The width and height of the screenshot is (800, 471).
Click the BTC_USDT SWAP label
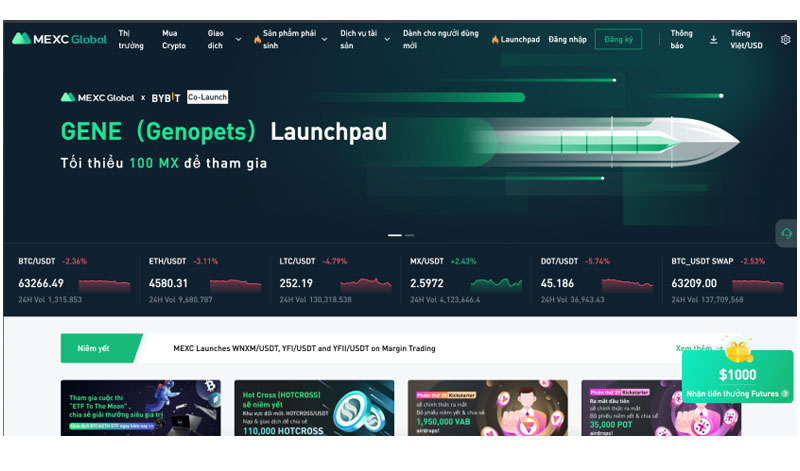point(702,261)
